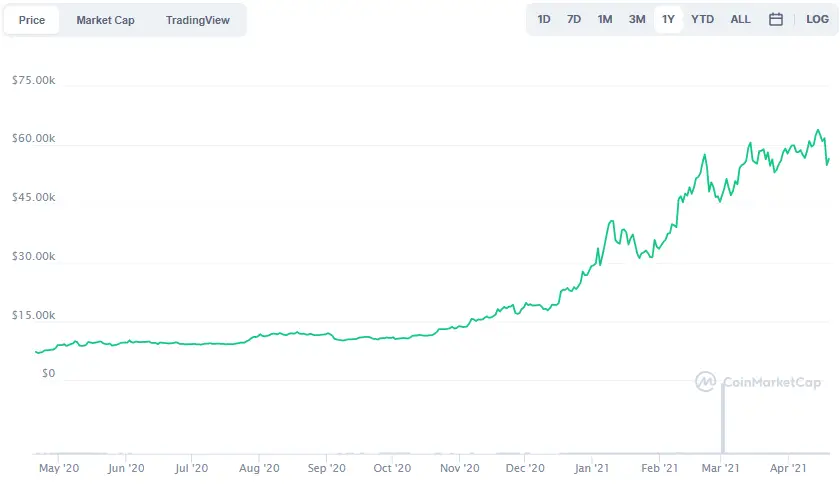Click the Mar '21 x-axis label
The image size is (840, 494).
pyautogui.click(x=721, y=468)
